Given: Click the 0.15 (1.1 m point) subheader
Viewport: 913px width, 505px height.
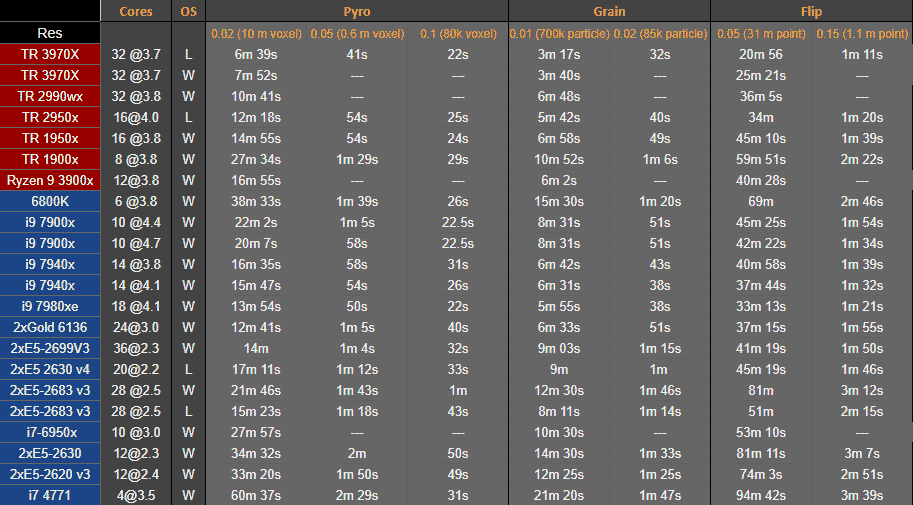Looking at the screenshot, I should coord(862,34).
